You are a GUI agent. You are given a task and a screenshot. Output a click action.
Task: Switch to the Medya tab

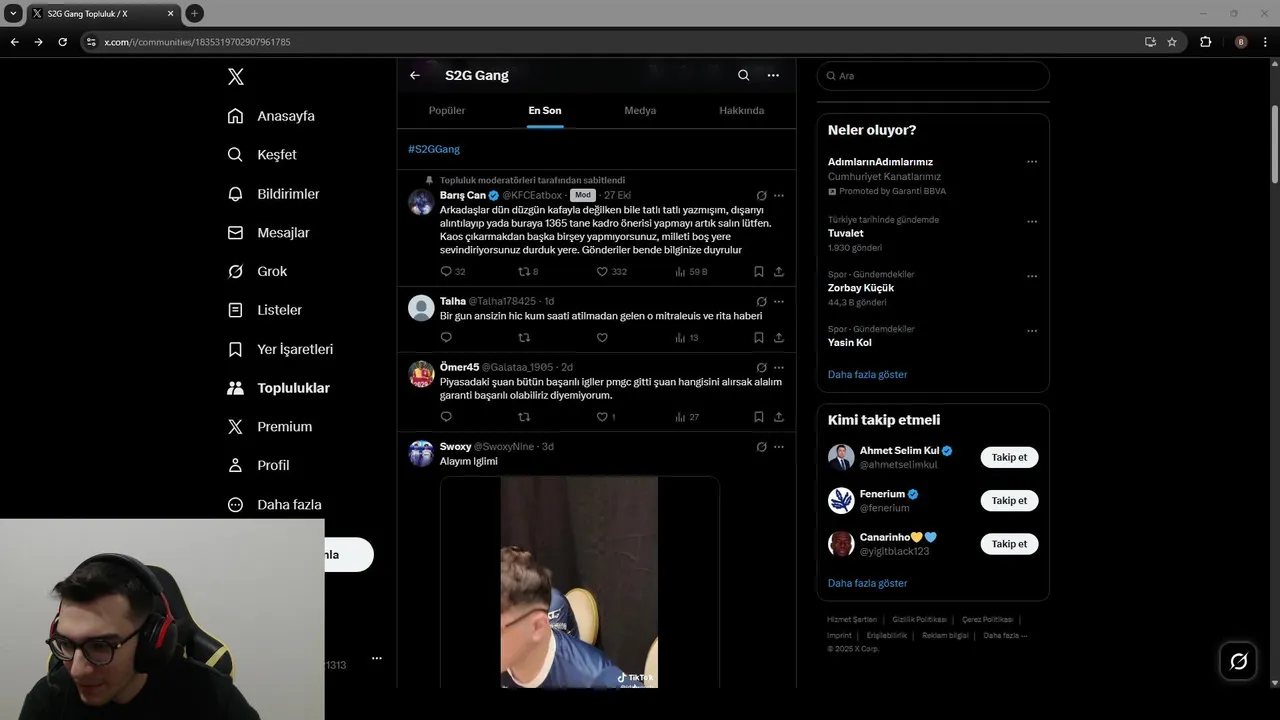[640, 110]
